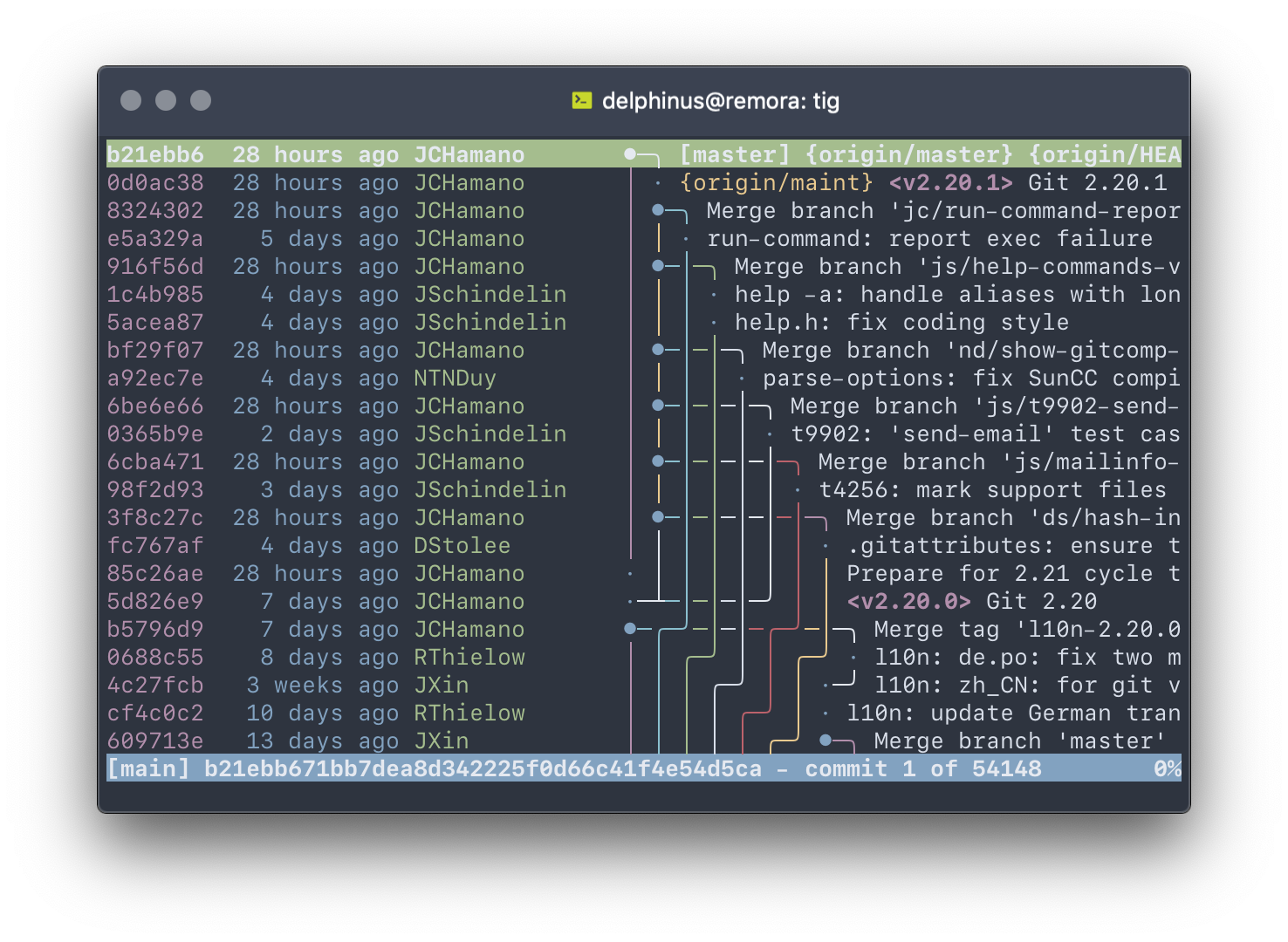Click the middle minimize window button
This screenshot has height=942, width=1288.
[x=166, y=100]
